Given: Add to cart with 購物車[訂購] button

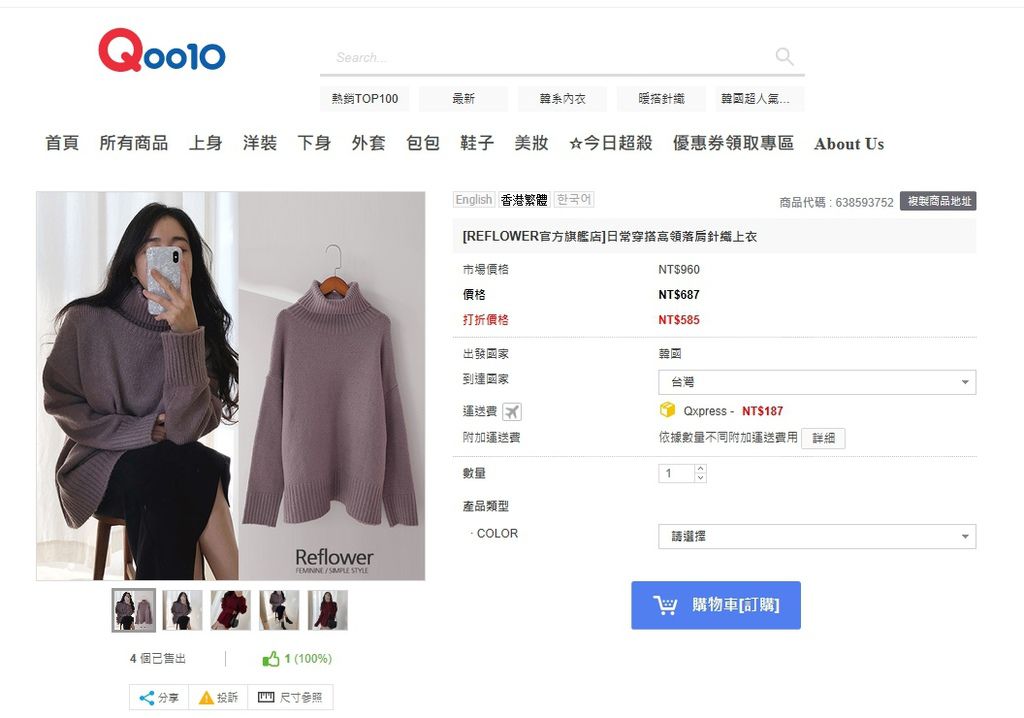Looking at the screenshot, I should [716, 605].
